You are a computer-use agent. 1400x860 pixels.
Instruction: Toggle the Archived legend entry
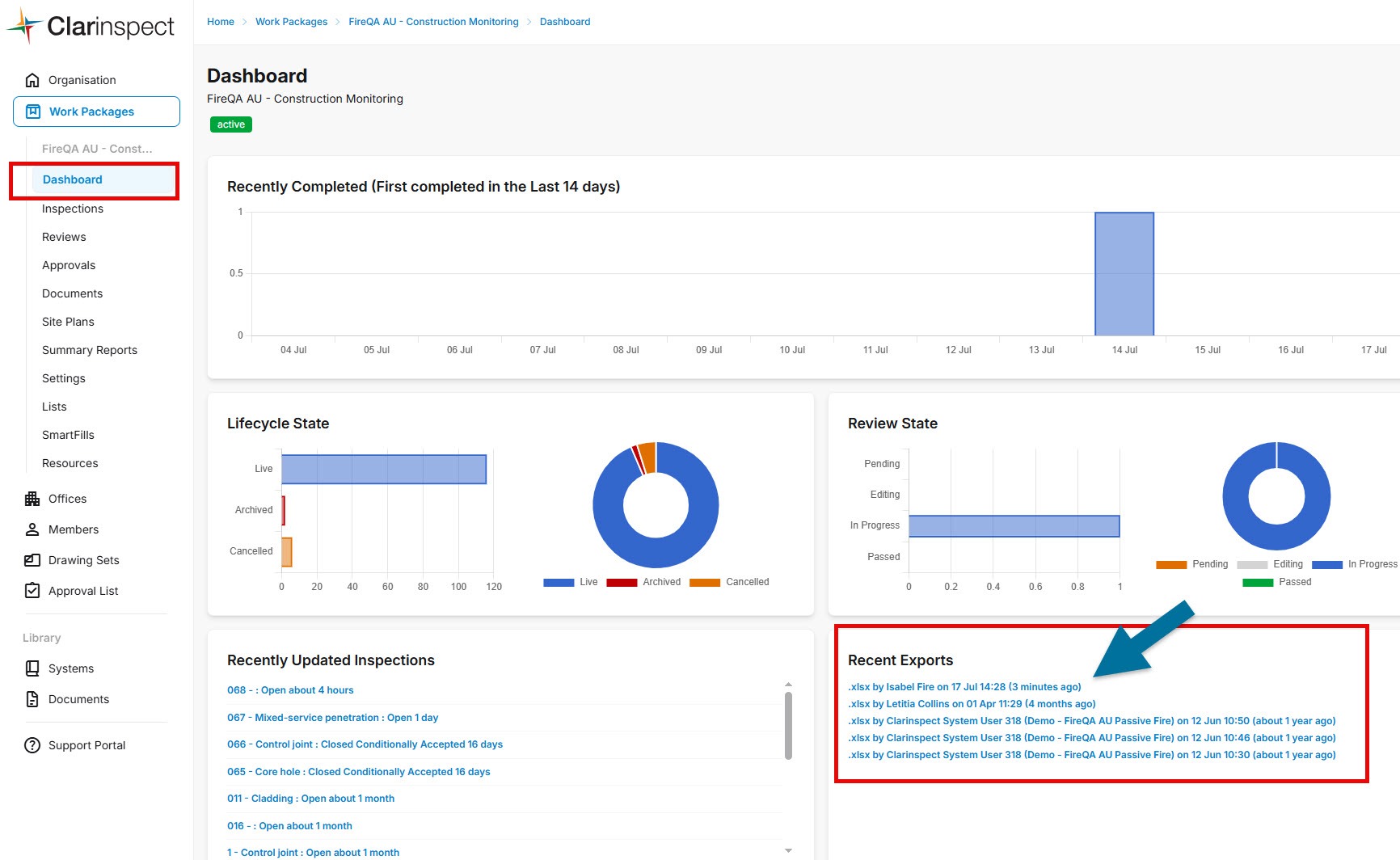click(643, 582)
